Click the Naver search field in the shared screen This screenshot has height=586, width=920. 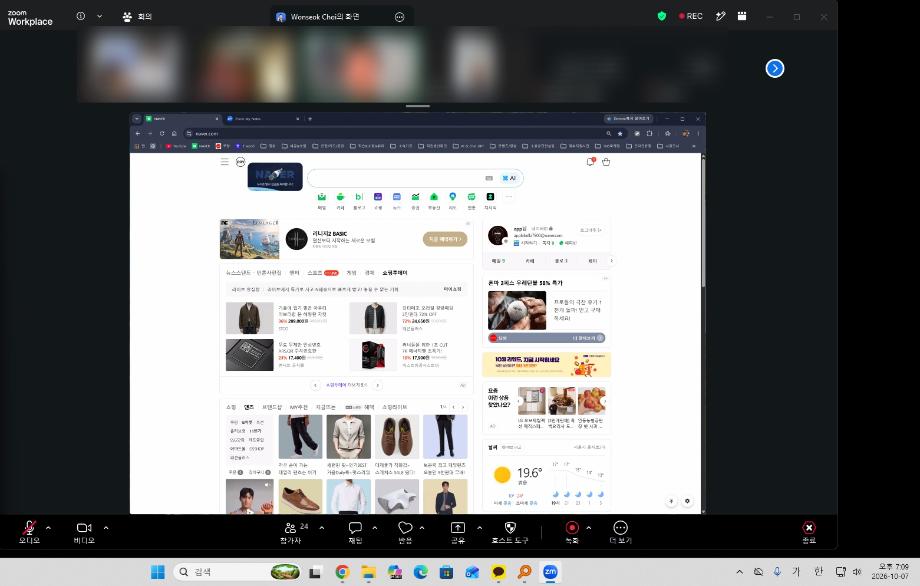415,178
